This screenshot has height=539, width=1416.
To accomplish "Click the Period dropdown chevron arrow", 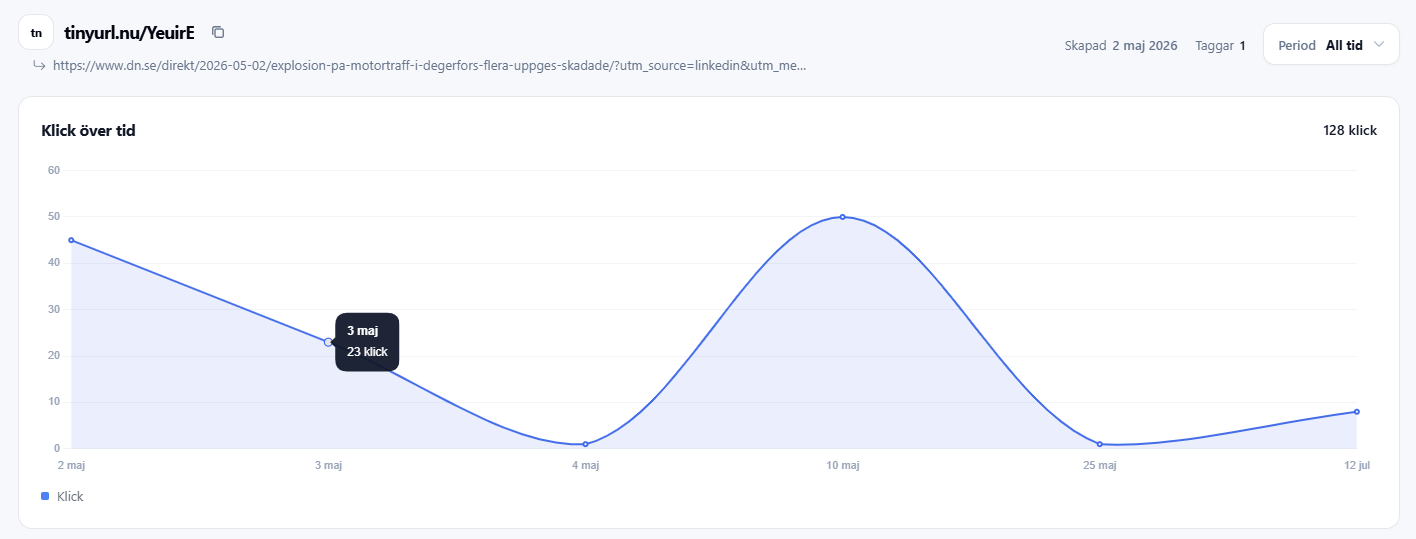I will click(x=1380, y=45).
